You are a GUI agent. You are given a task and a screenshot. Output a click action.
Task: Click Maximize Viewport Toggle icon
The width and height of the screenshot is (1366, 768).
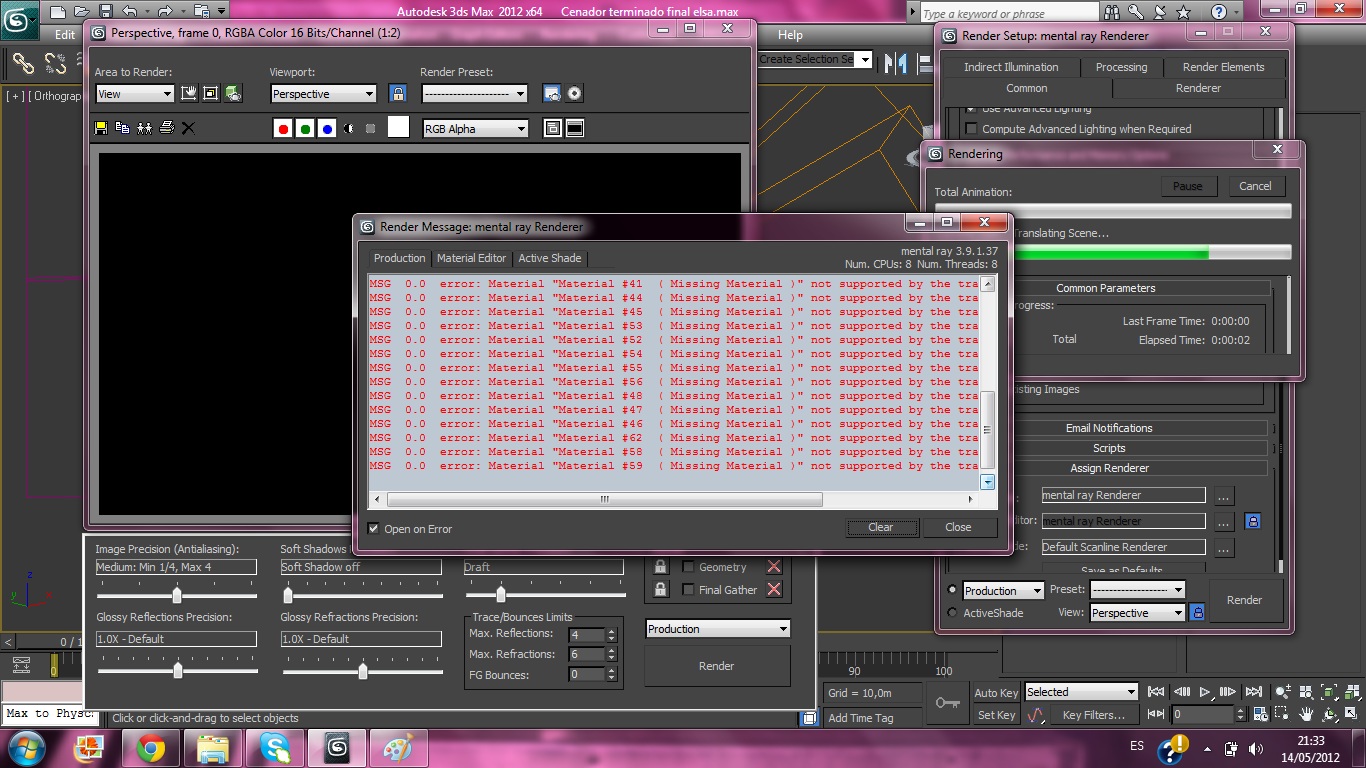point(1350,714)
